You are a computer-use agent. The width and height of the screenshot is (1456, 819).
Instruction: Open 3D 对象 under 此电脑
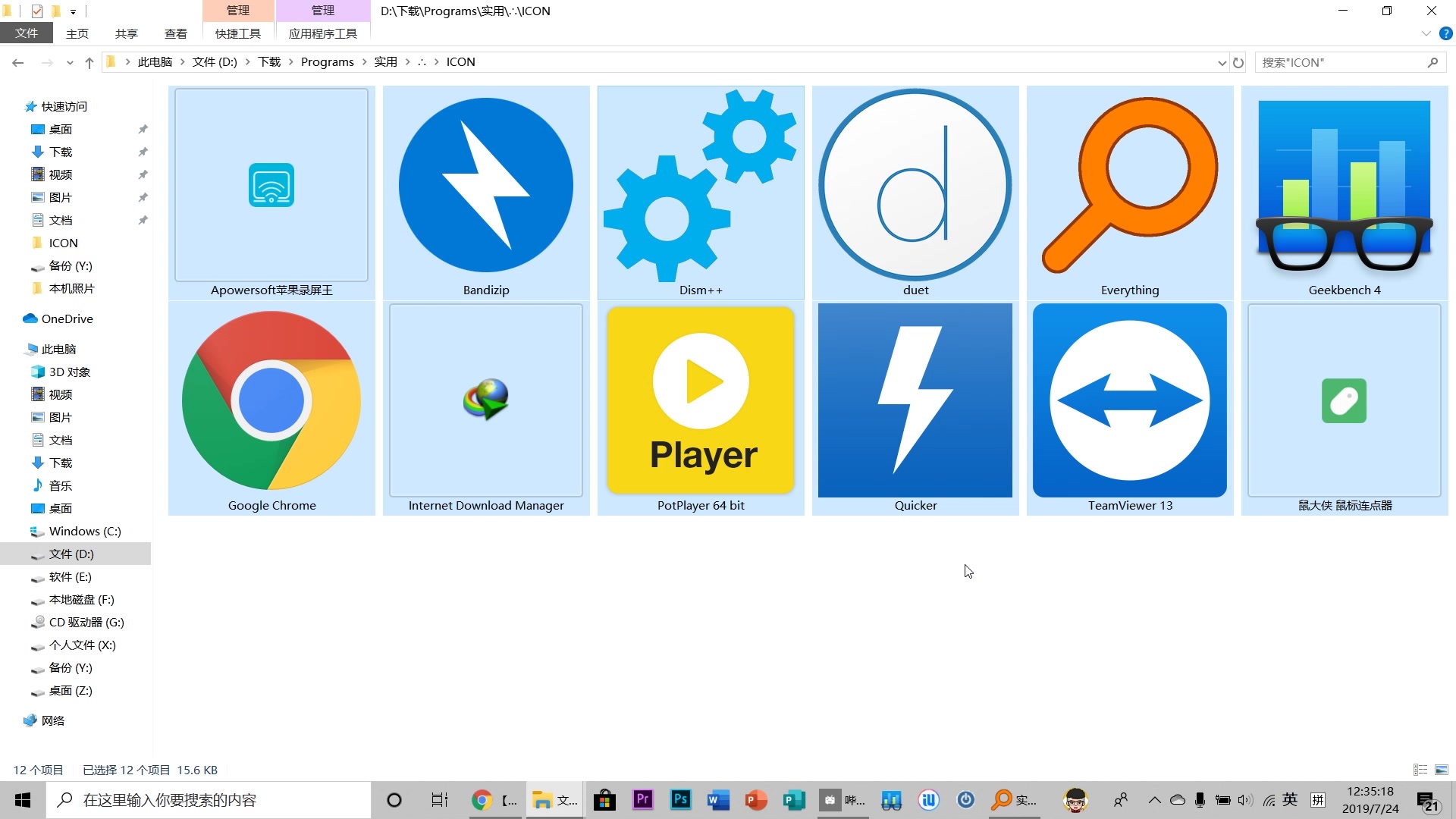click(69, 372)
